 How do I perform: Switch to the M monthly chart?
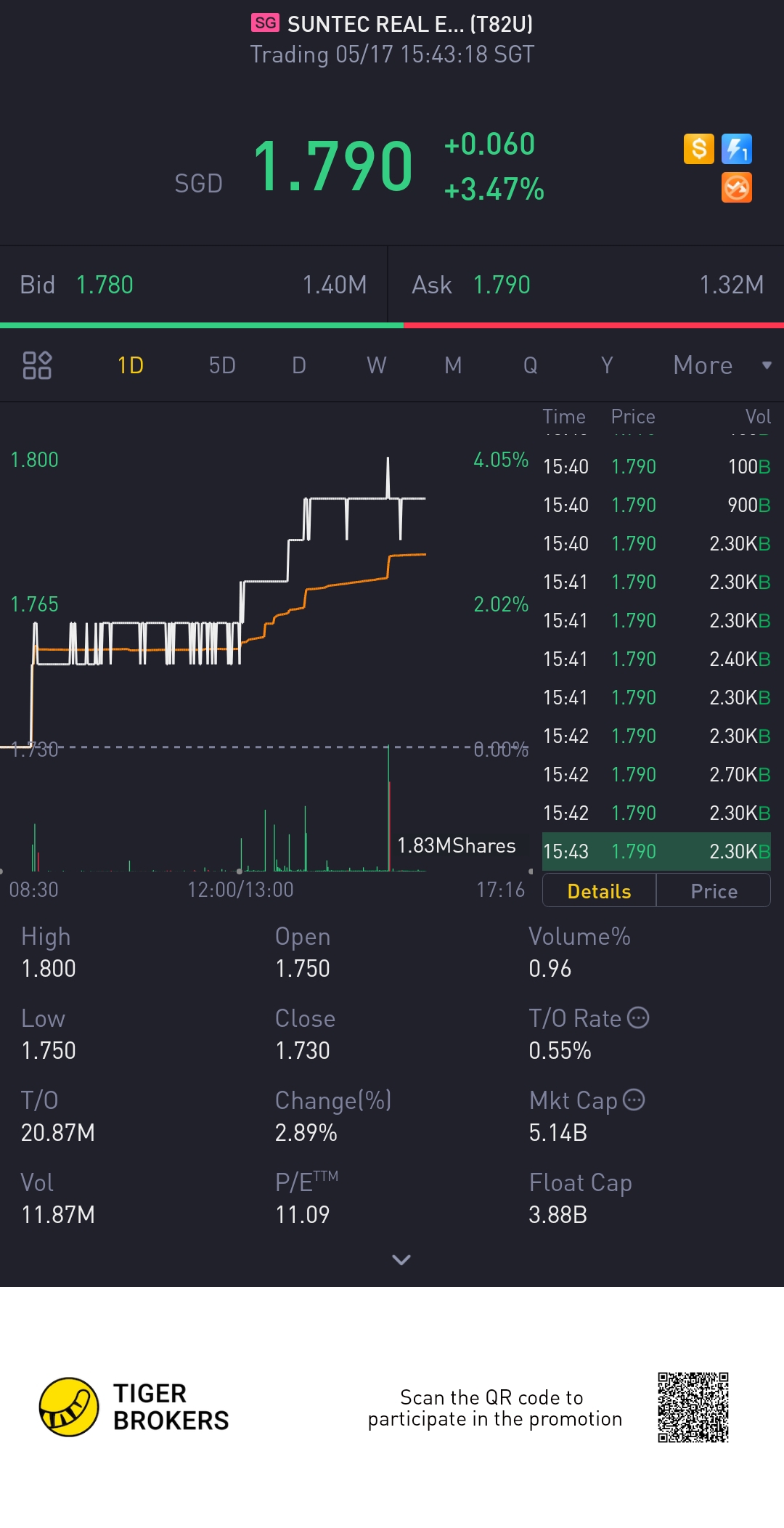pos(453,365)
